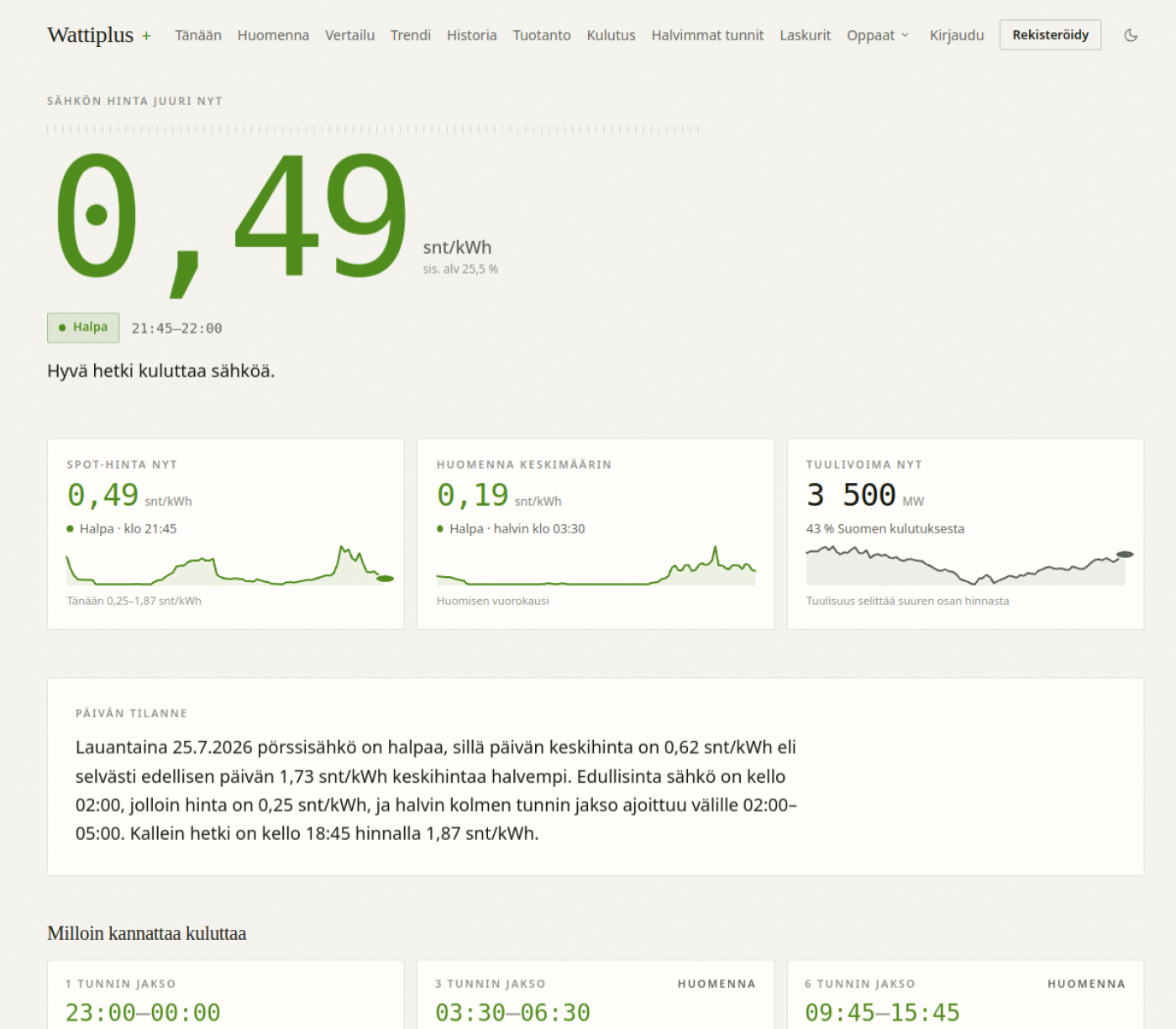The width and height of the screenshot is (1176, 1029).
Task: Toggle dark mode with the moon icon
Action: point(1131,35)
